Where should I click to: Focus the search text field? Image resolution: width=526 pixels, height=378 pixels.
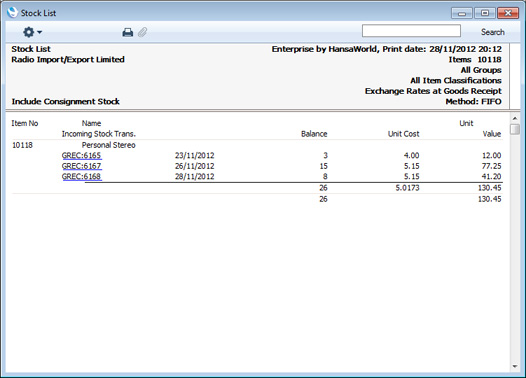(411, 31)
